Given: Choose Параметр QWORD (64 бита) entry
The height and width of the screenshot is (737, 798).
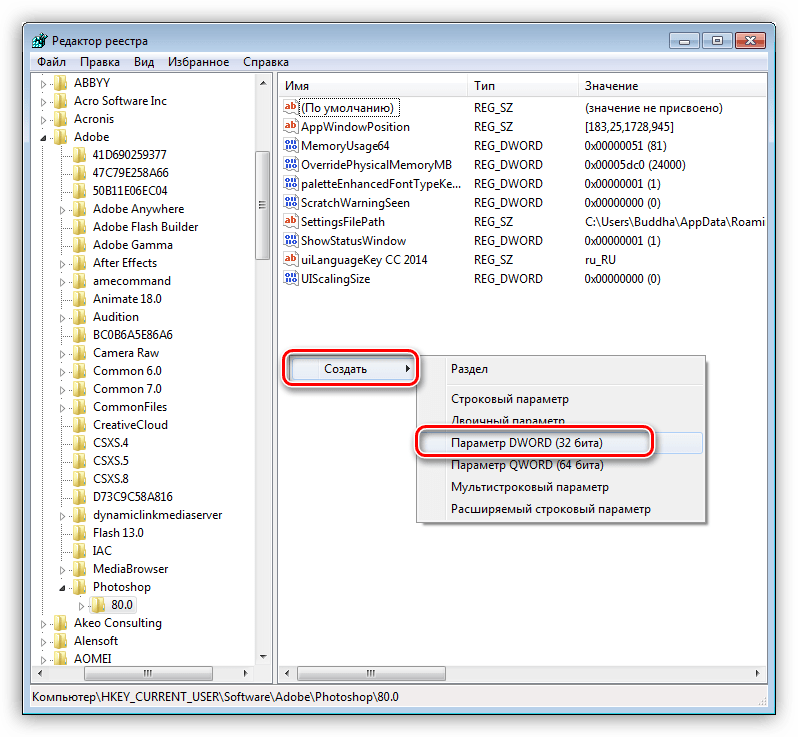Looking at the screenshot, I should 561,465.
